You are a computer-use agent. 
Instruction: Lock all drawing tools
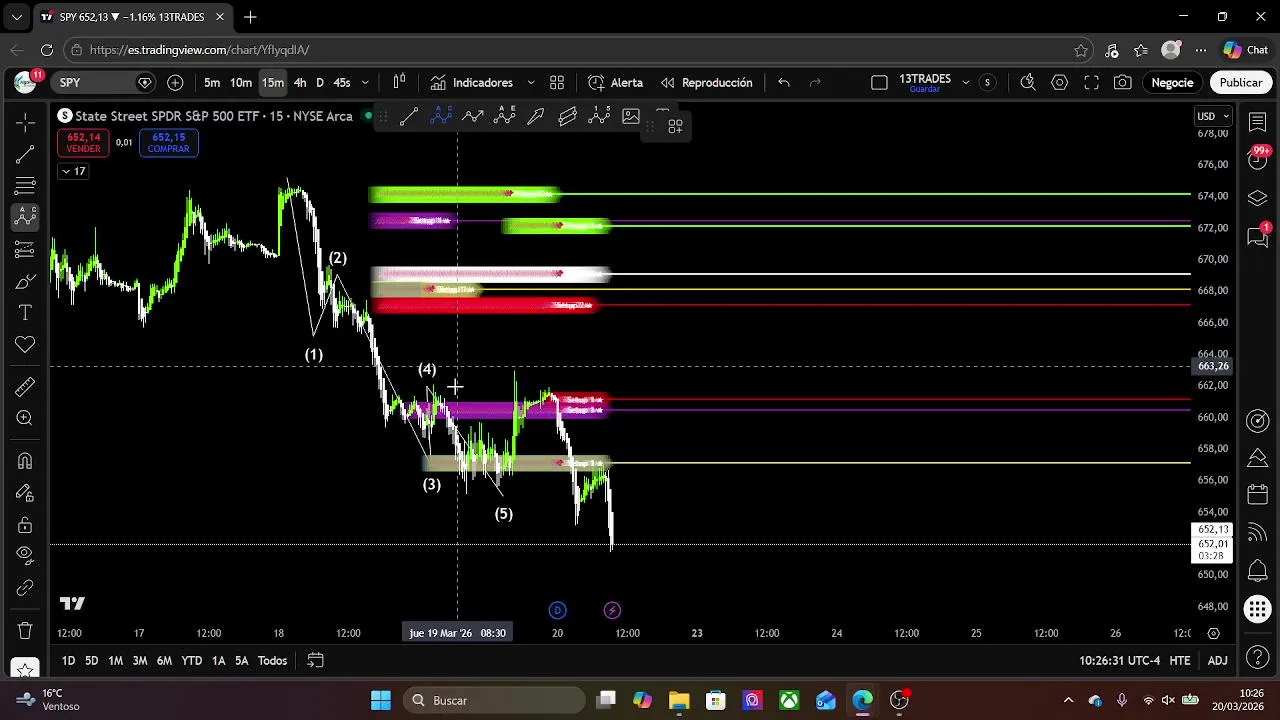[25, 525]
